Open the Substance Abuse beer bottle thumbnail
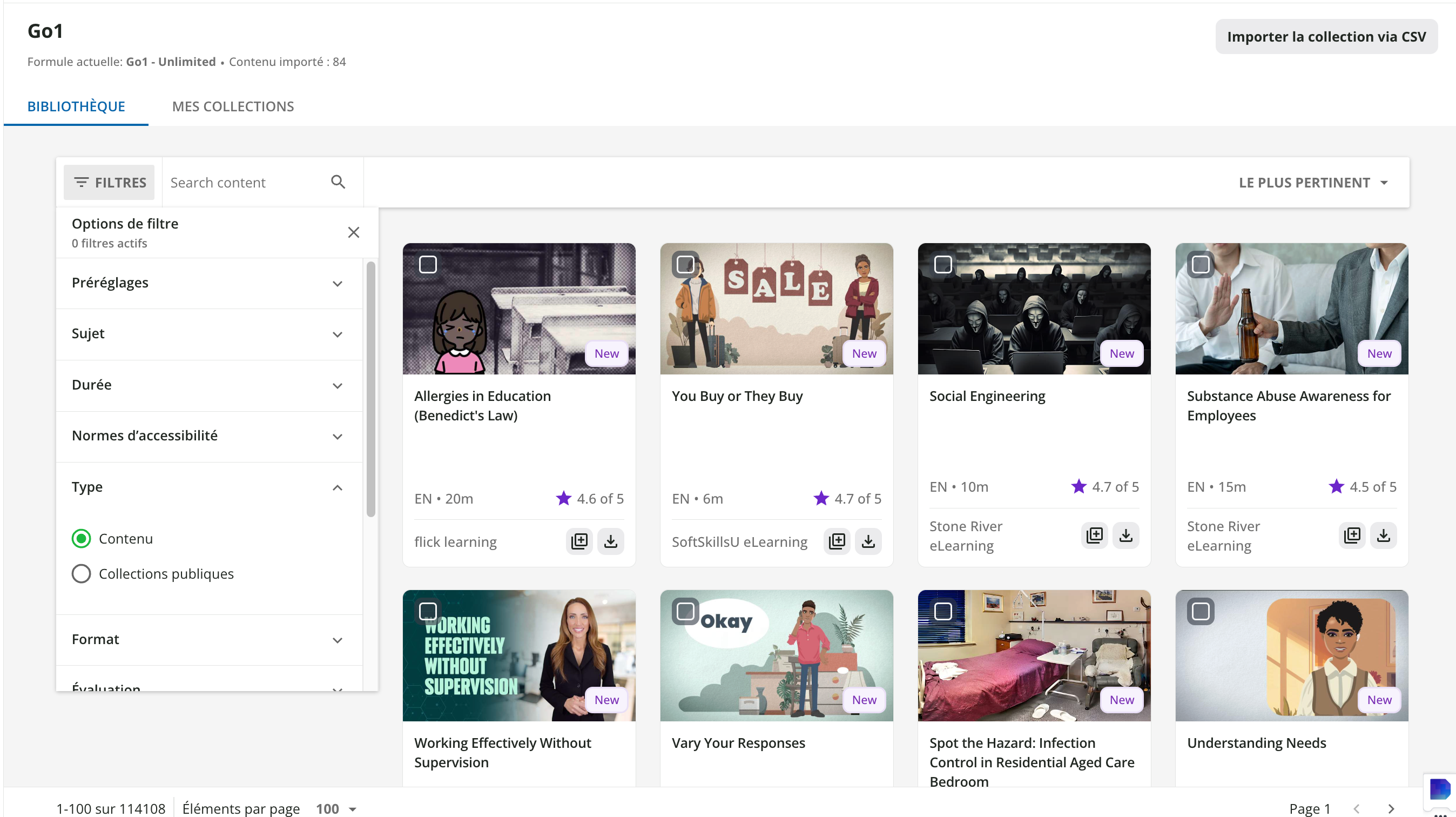Image resolution: width=1456 pixels, height=817 pixels. coord(1291,309)
